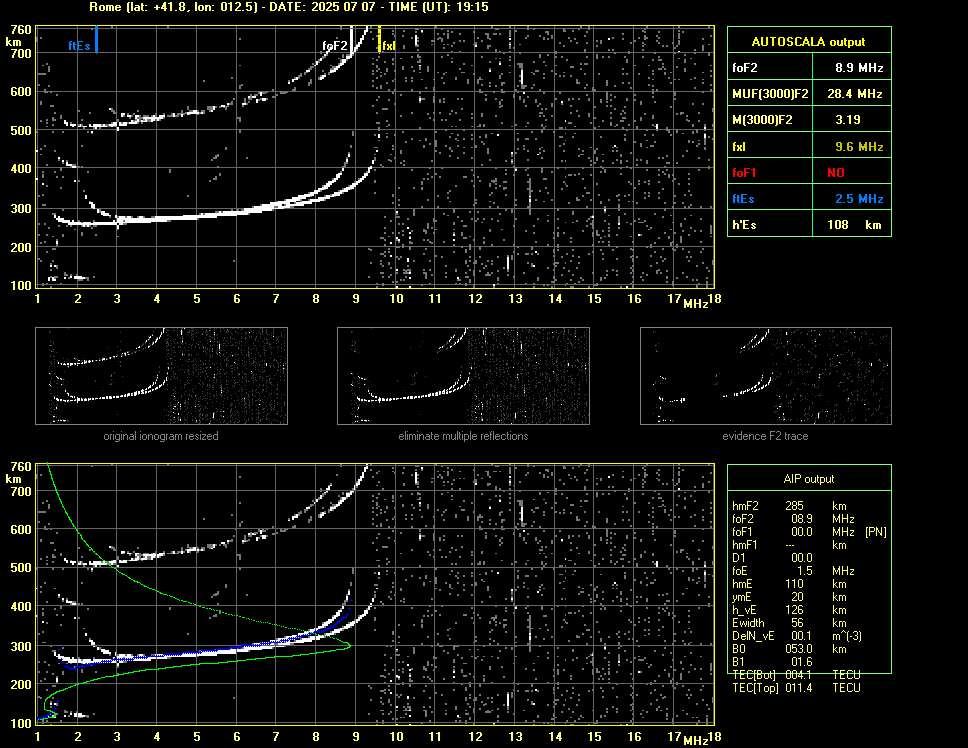Click the red foF1 'NO' value
This screenshot has width=968, height=748.
[x=836, y=173]
